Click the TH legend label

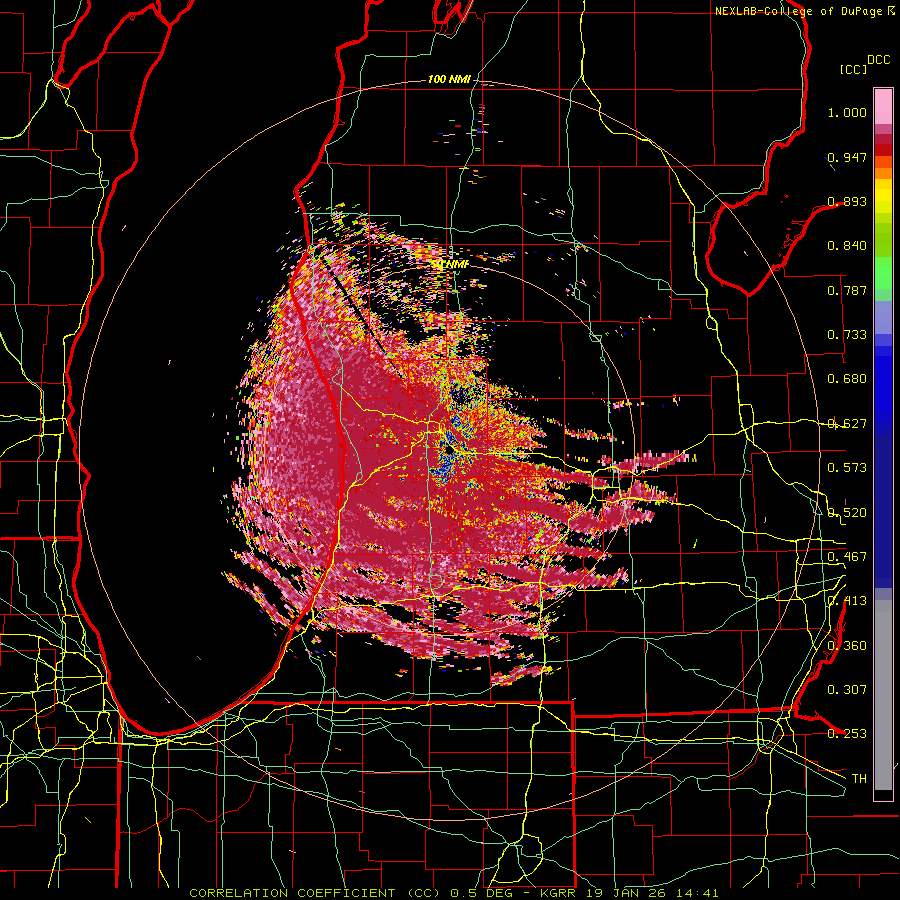point(859,778)
